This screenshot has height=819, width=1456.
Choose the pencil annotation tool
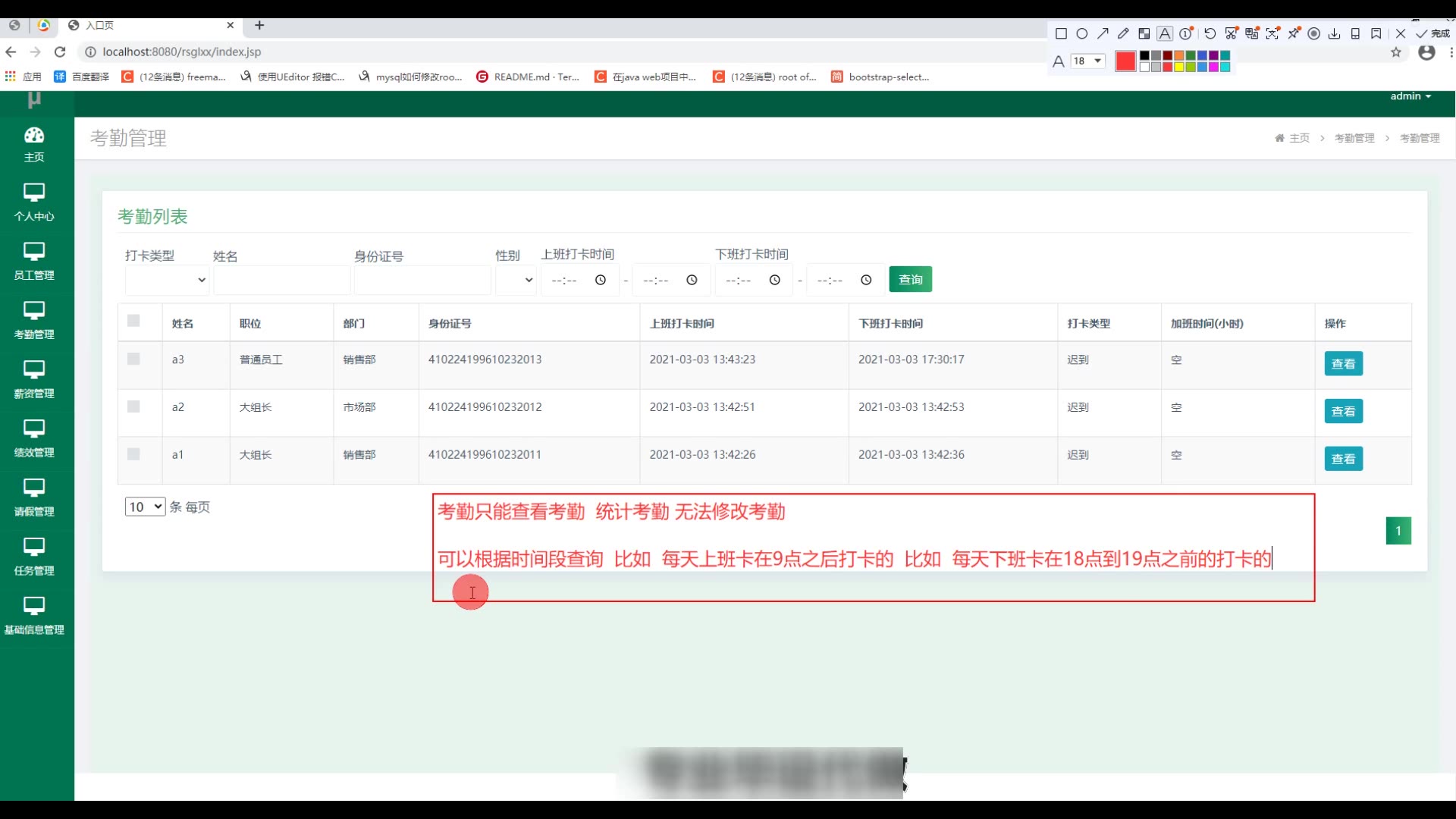tap(1123, 33)
